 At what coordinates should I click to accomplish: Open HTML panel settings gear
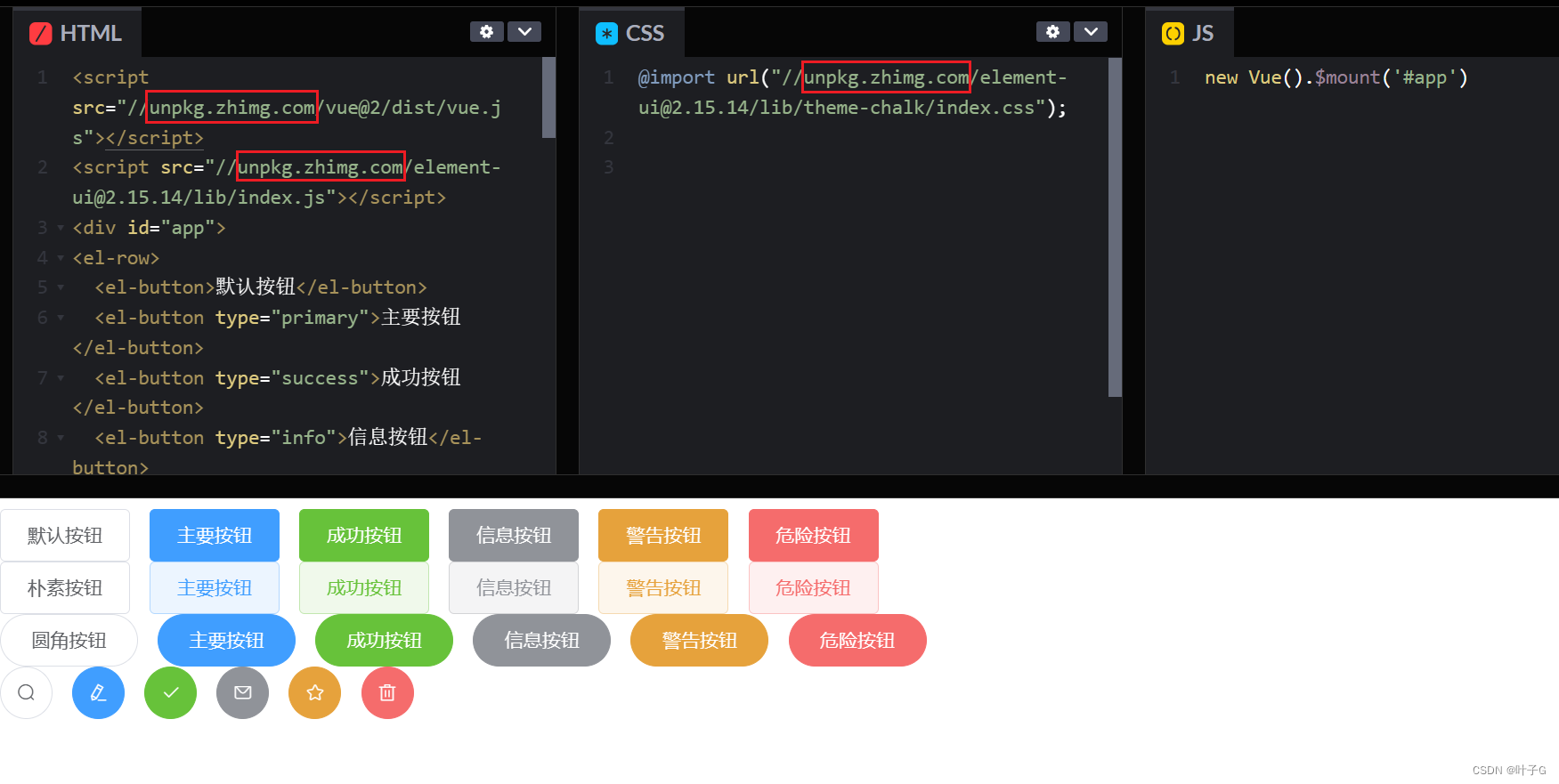click(x=486, y=32)
